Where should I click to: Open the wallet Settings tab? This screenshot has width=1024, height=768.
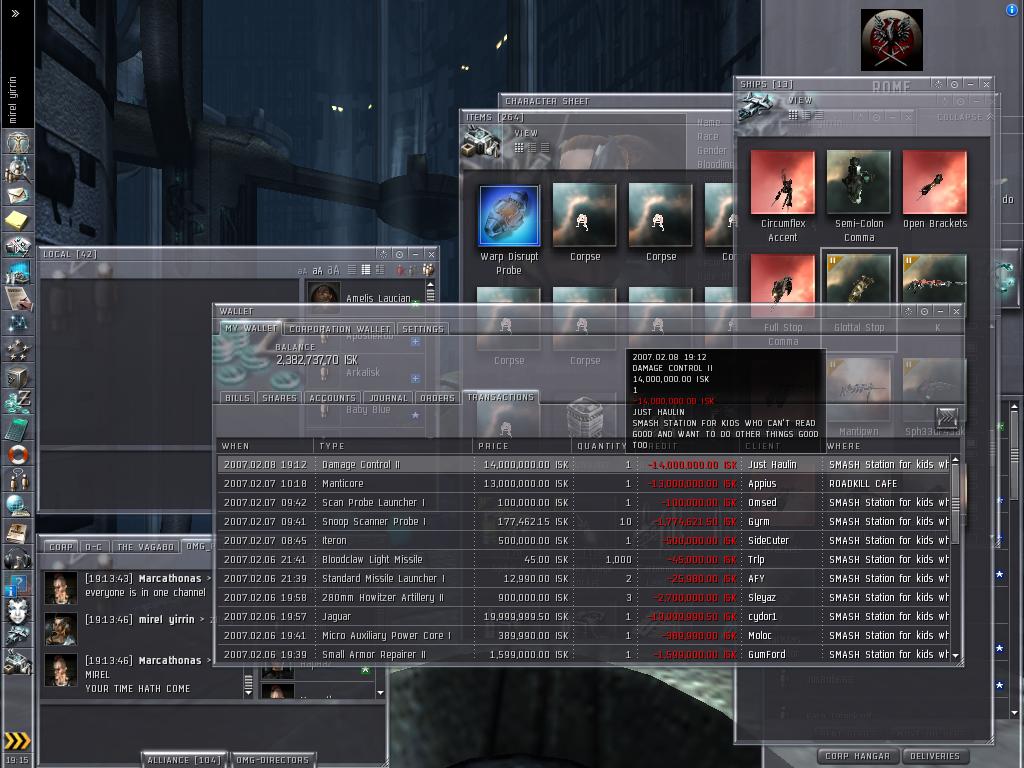423,328
